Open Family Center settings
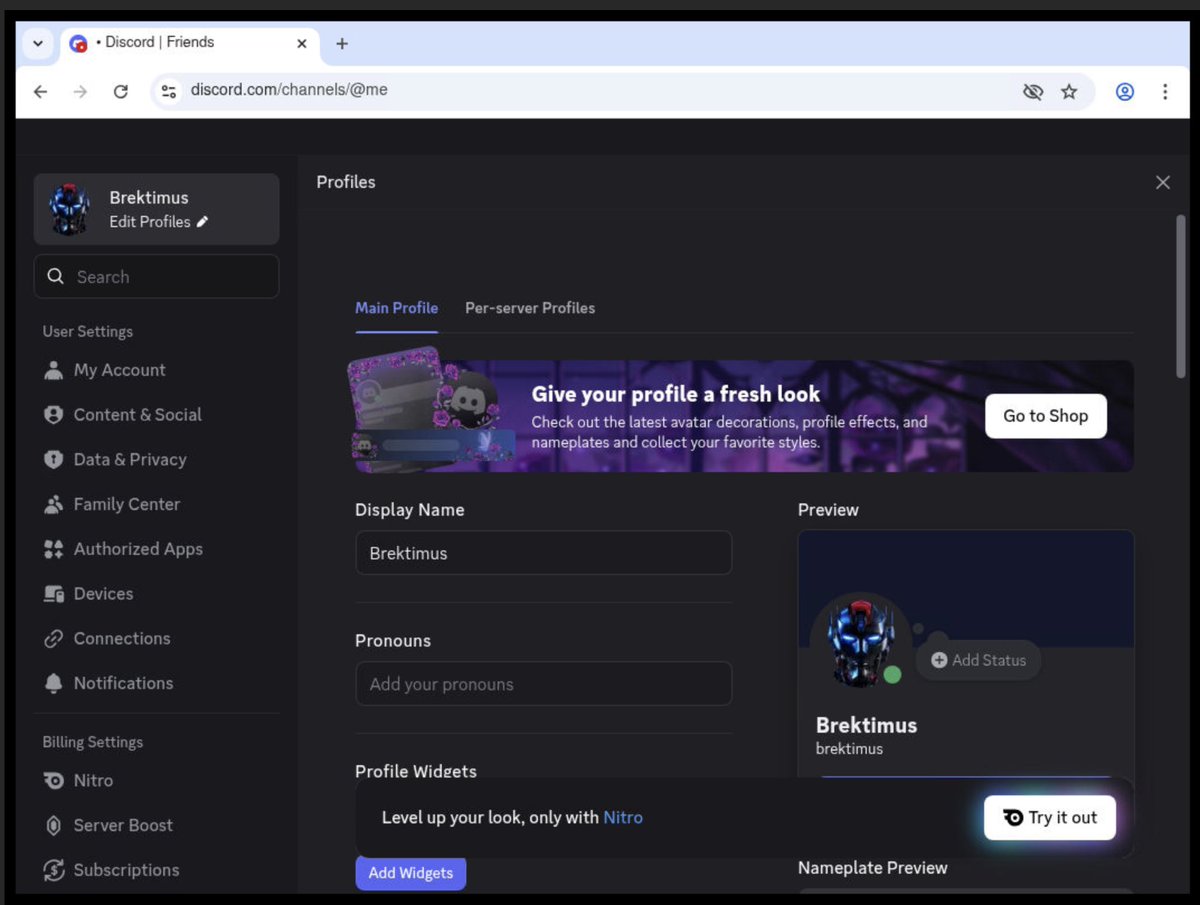This screenshot has width=1200, height=905. click(x=156, y=504)
